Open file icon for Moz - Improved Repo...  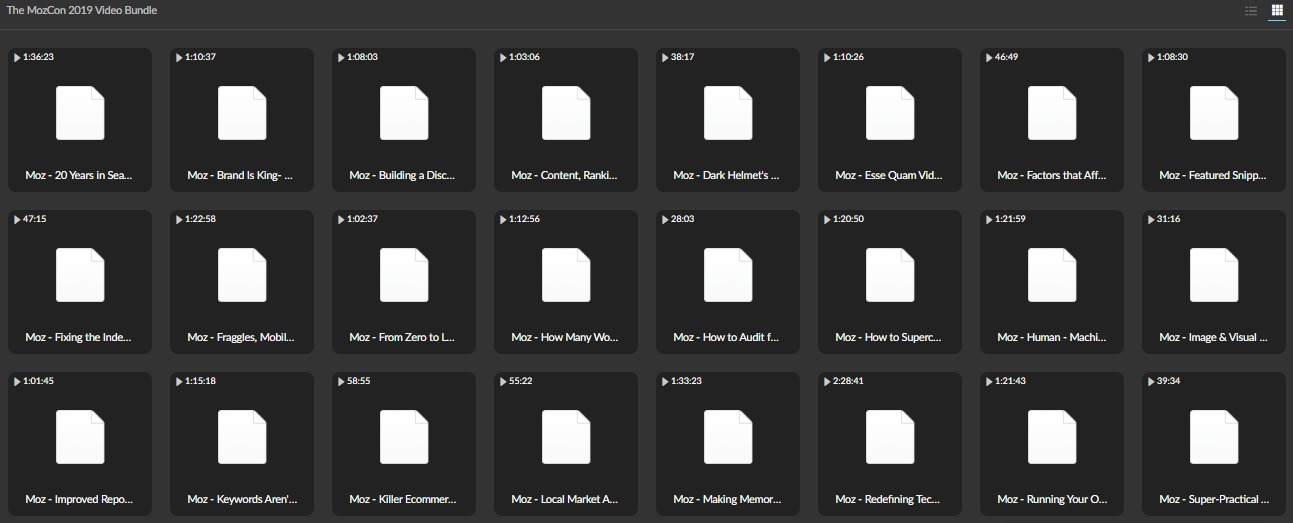[80, 437]
